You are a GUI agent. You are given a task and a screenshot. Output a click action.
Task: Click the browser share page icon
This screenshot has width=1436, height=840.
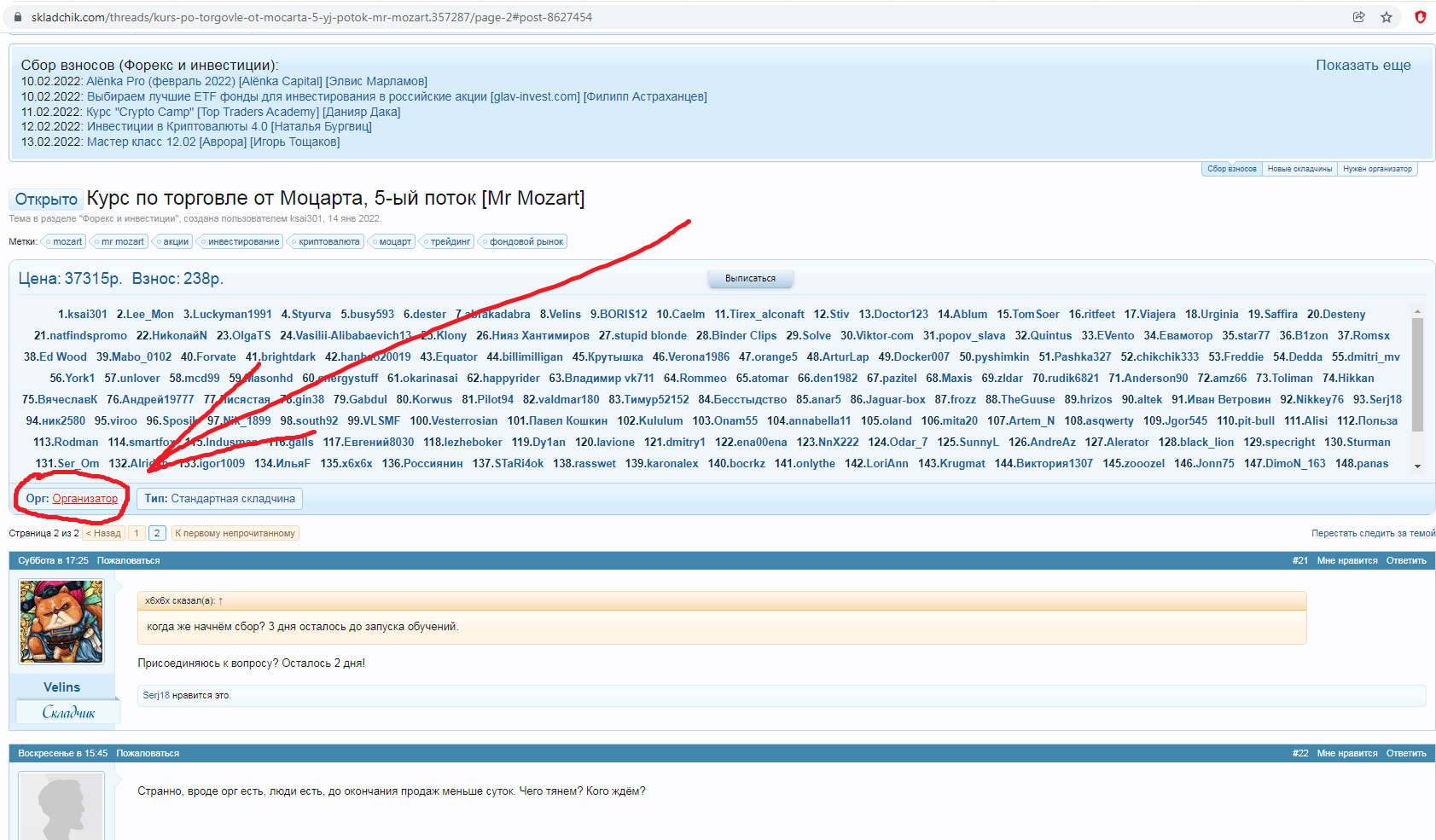pos(1358,17)
